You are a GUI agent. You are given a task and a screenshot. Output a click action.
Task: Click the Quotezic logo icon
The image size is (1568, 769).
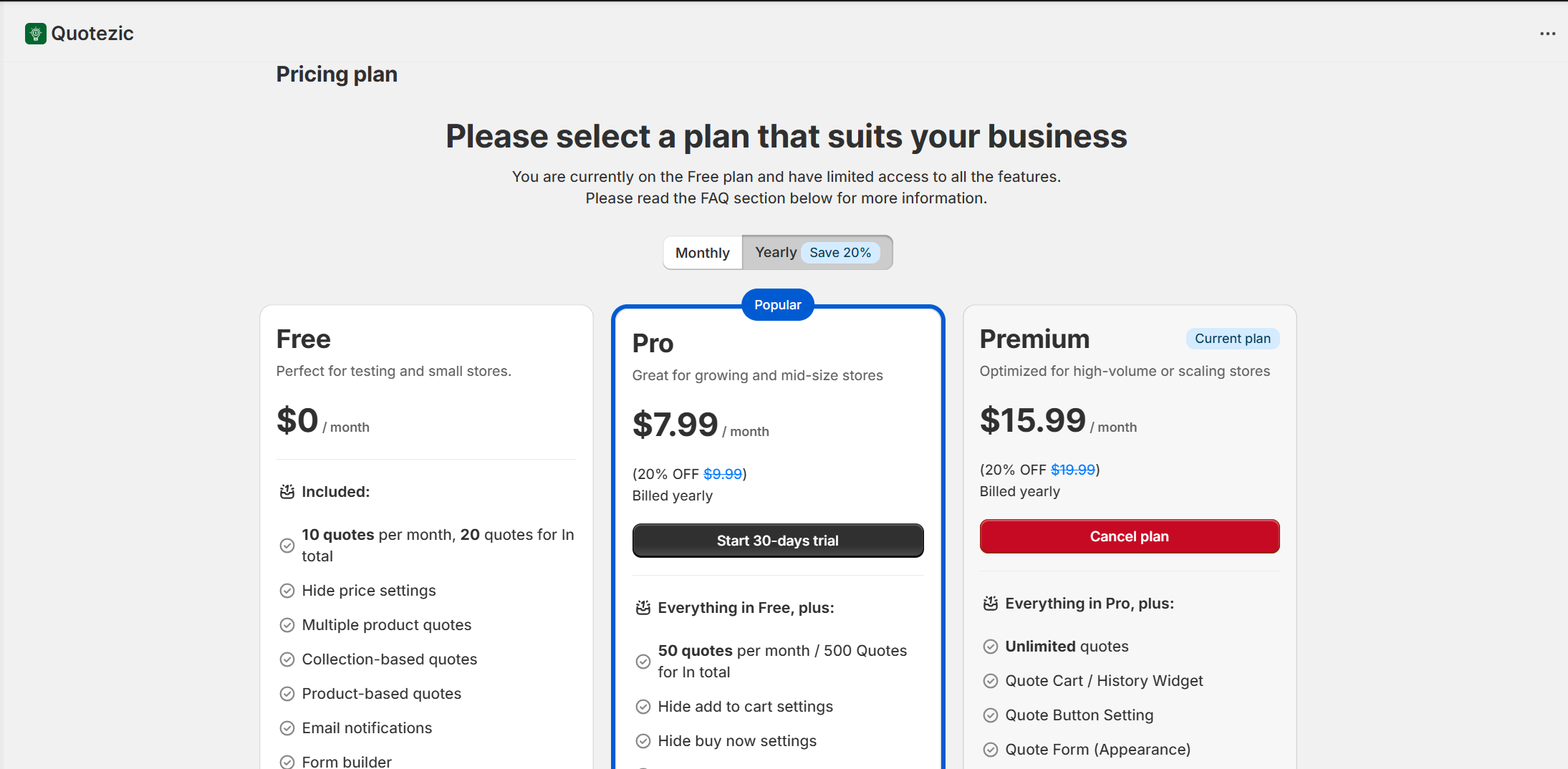[35, 34]
